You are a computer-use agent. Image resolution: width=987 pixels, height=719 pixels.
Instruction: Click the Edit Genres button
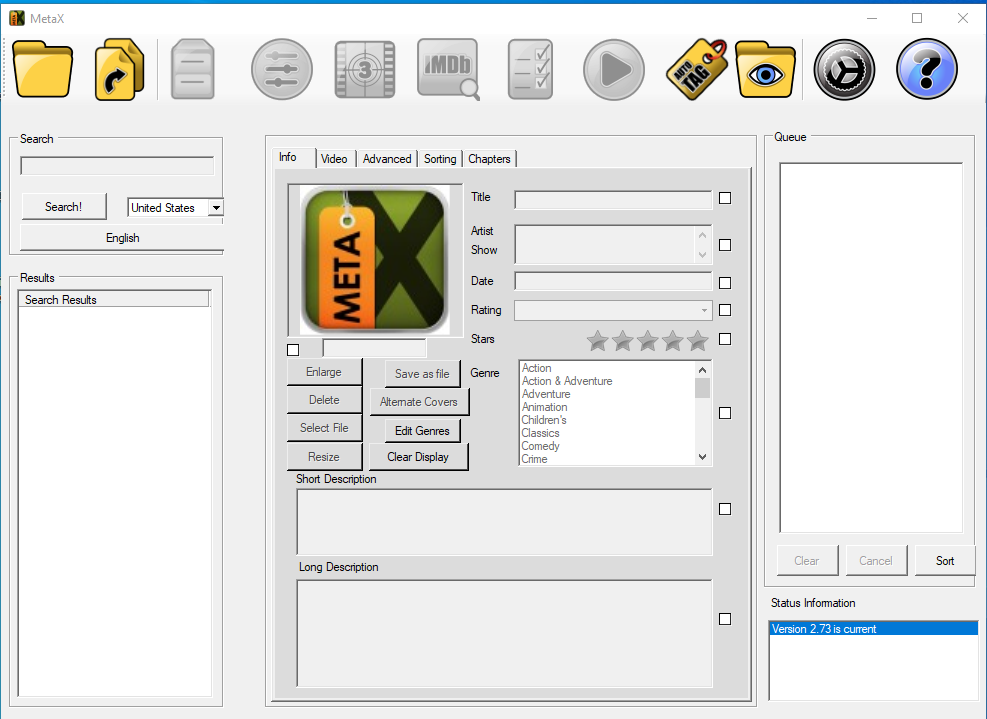422,431
